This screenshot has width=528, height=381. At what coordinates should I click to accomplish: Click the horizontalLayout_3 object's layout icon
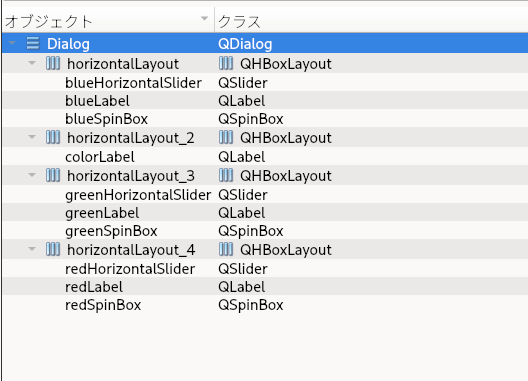[53, 176]
